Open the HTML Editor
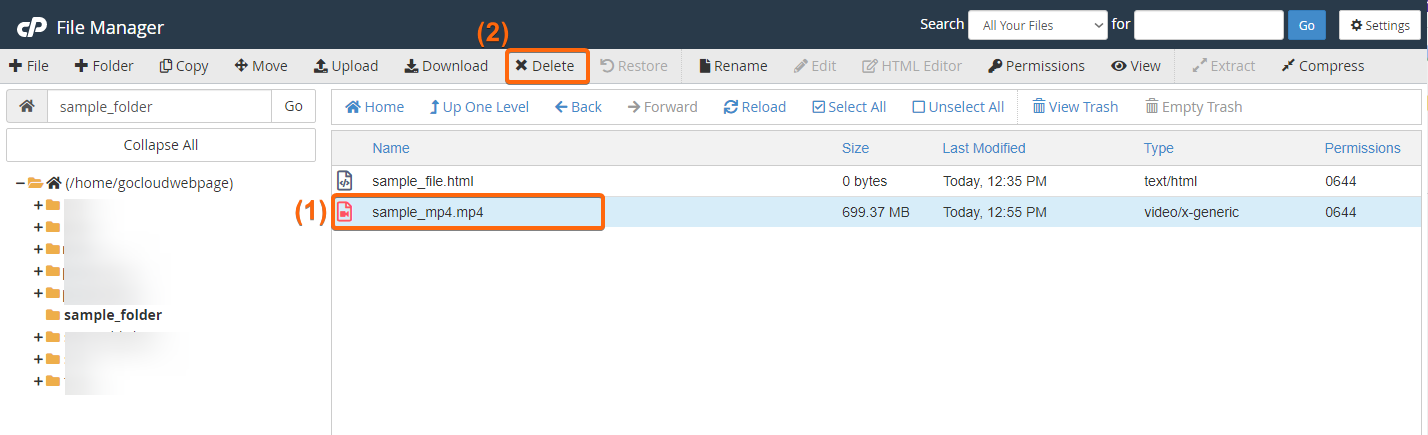Screen dimensions: 1428x435 point(912,66)
